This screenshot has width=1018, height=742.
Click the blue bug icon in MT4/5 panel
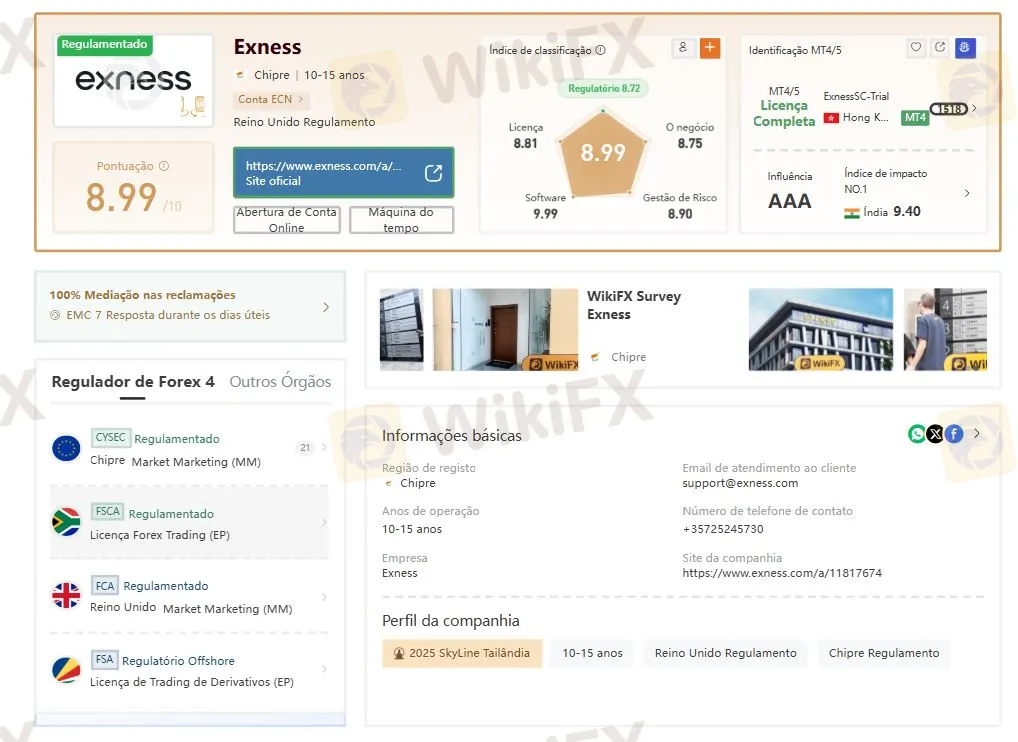click(x=965, y=47)
